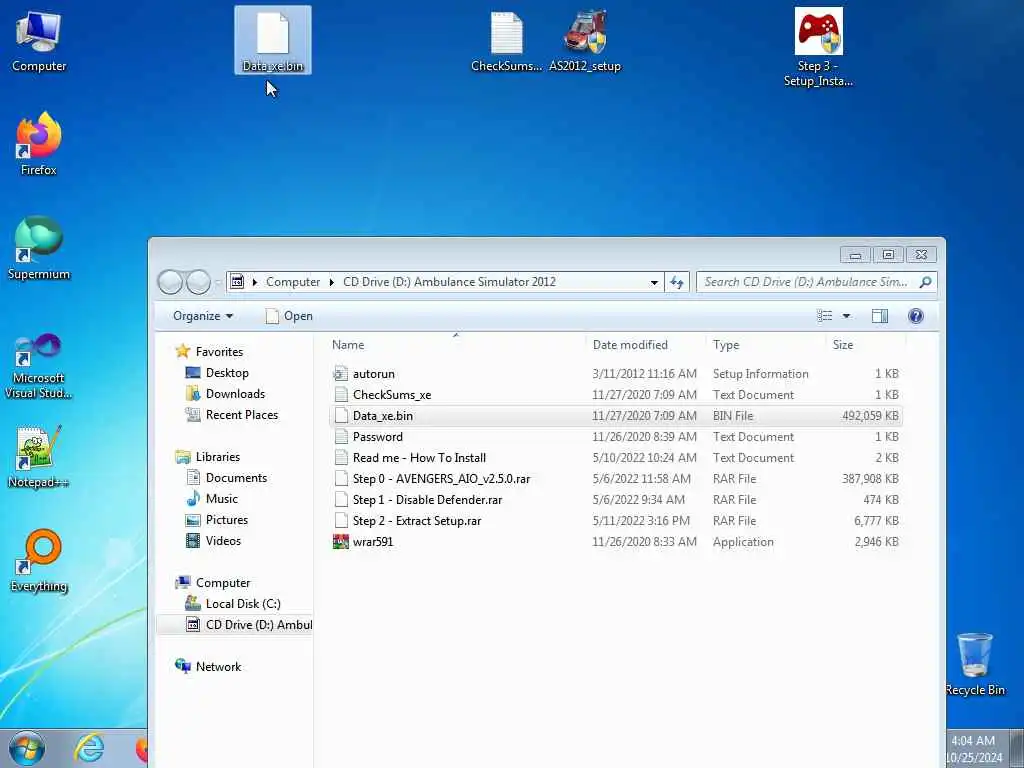
Task: Open the Pictures library
Action: (x=227, y=520)
